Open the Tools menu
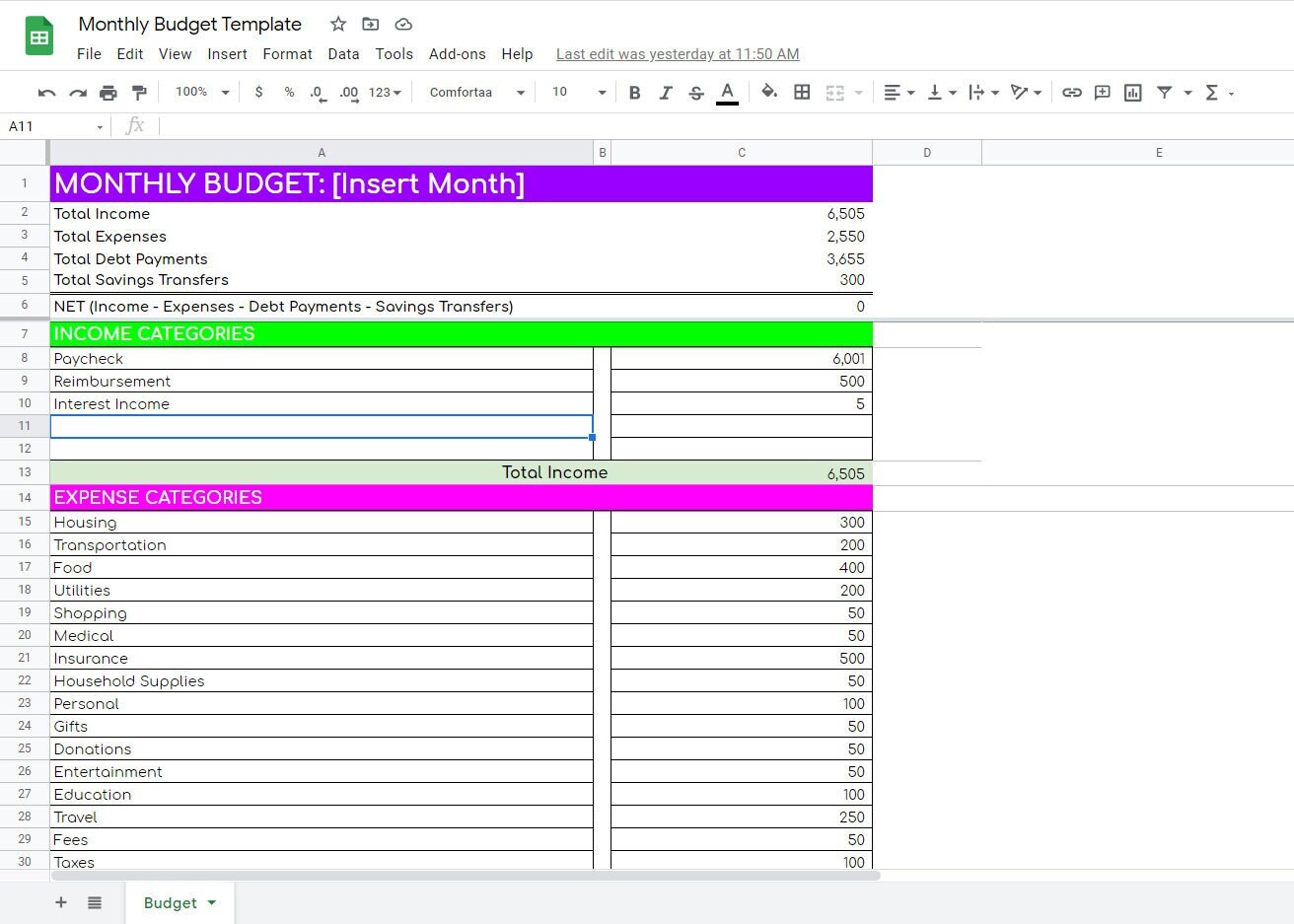Image resolution: width=1294 pixels, height=924 pixels. click(395, 54)
